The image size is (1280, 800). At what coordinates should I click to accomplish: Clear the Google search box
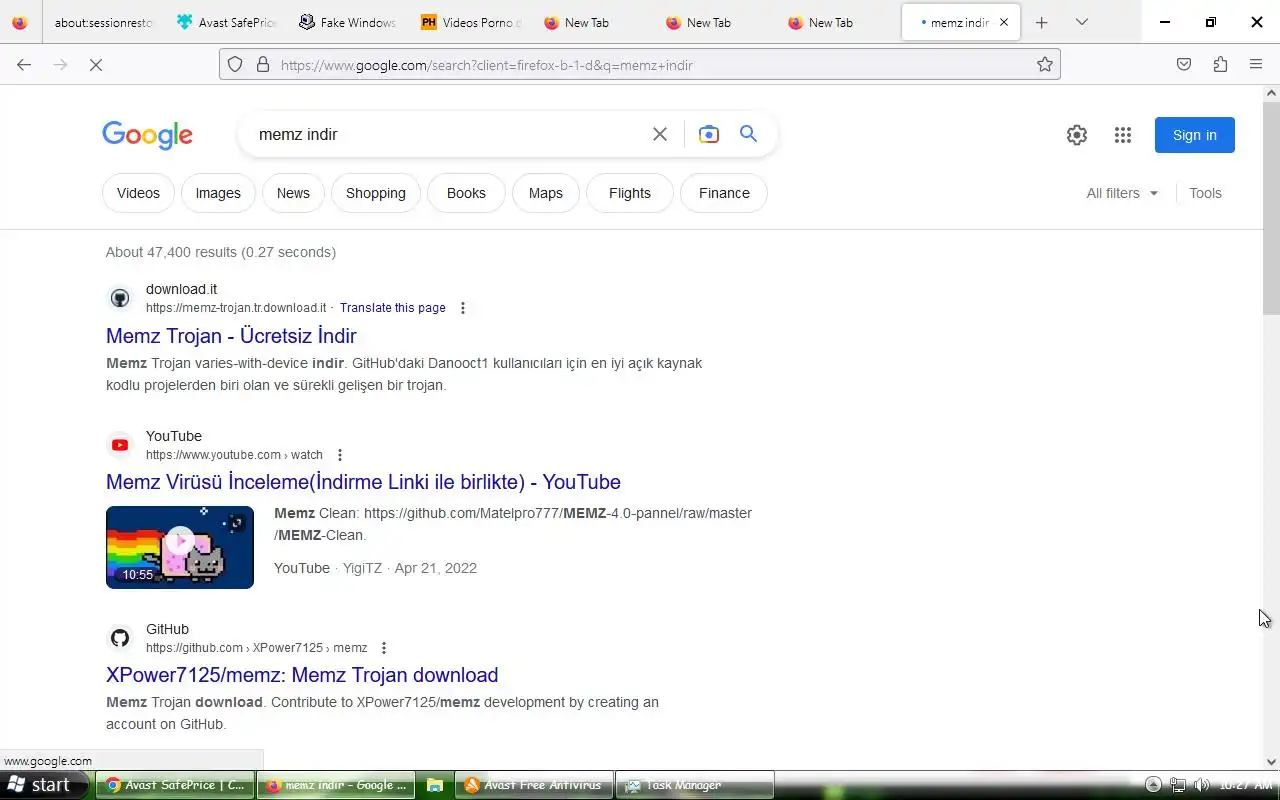660,134
